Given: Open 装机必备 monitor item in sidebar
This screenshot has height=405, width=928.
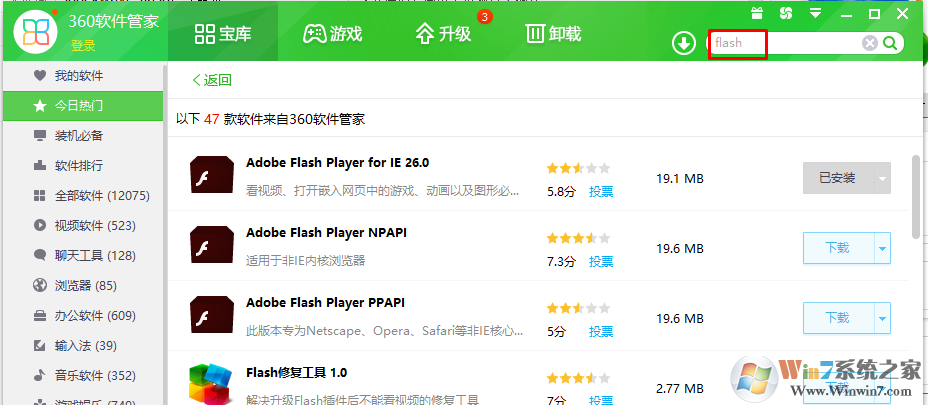Looking at the screenshot, I should (x=83, y=136).
